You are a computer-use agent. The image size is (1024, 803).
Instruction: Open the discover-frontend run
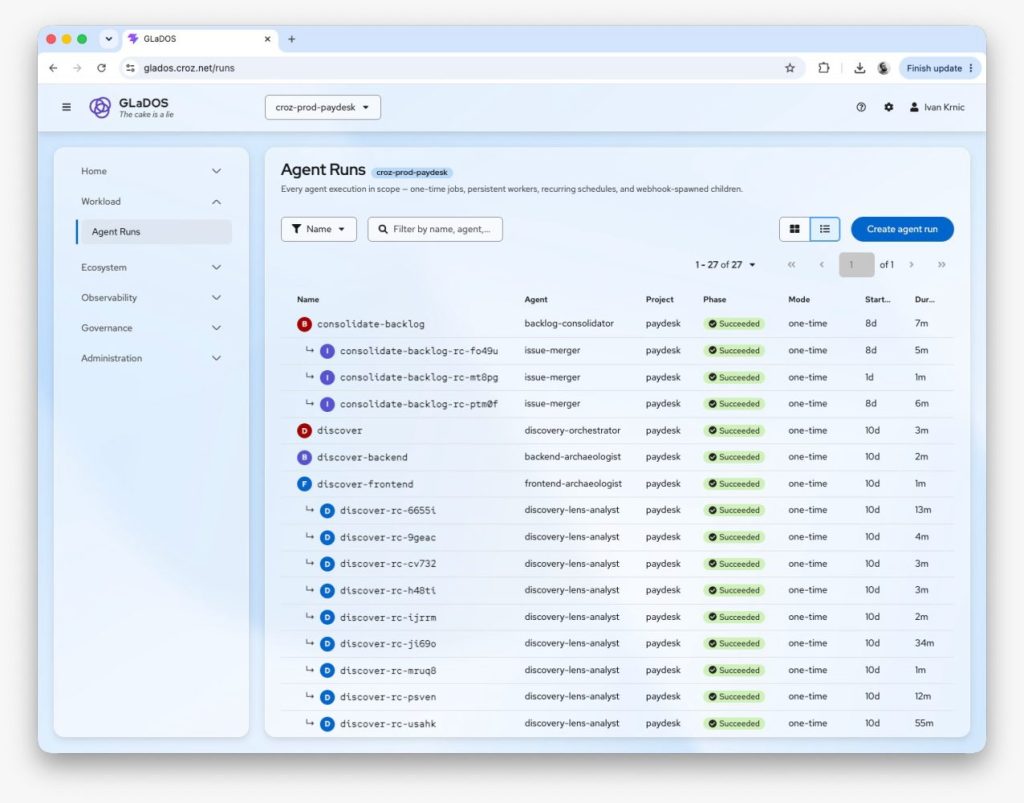[x=365, y=484]
